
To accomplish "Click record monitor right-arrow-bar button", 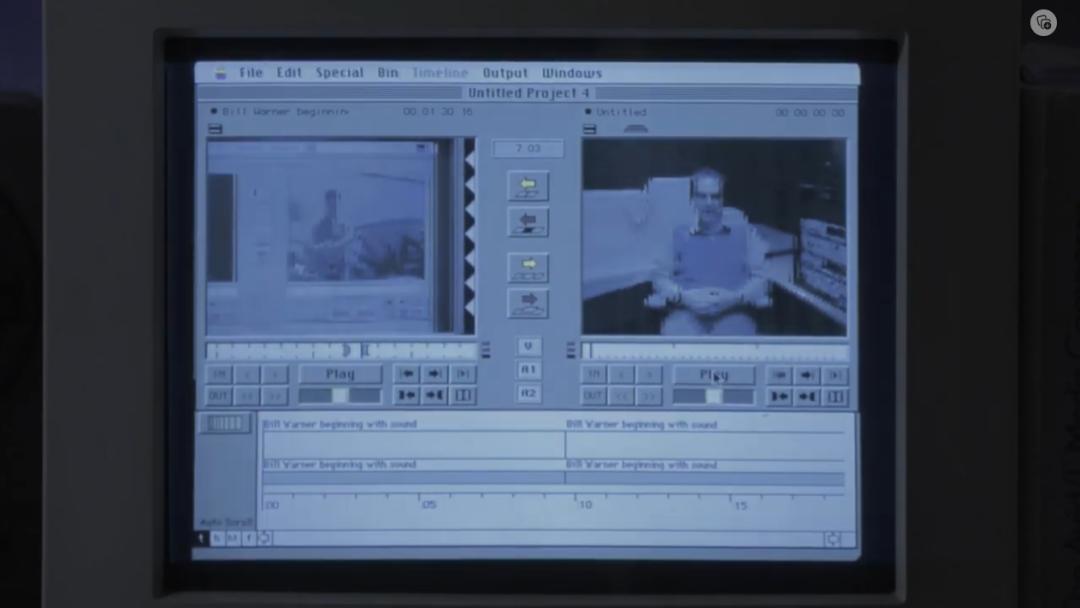I will [x=807, y=397].
